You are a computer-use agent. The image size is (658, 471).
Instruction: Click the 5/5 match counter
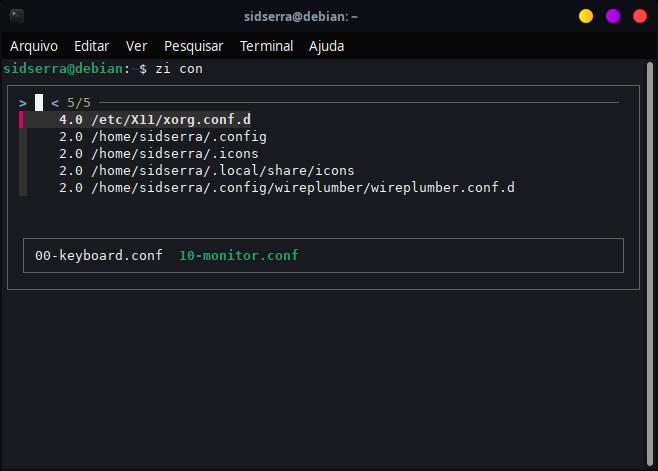(x=79, y=102)
